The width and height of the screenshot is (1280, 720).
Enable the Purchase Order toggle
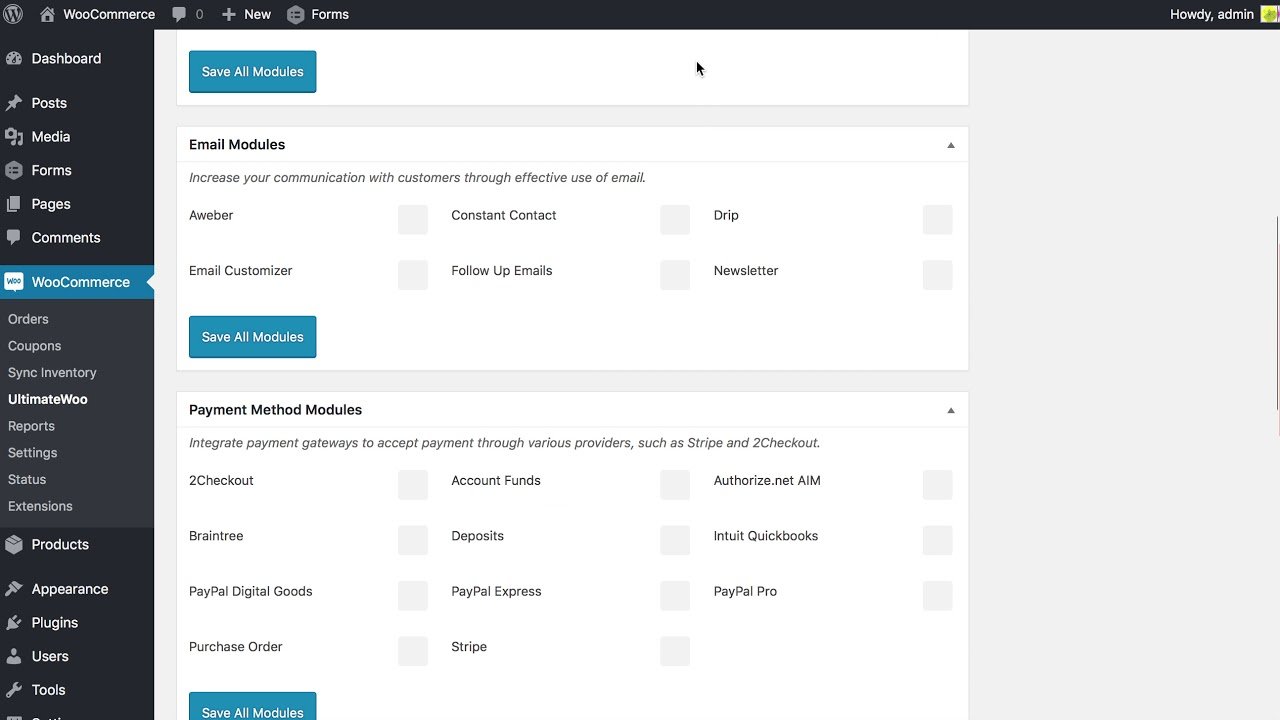pyautogui.click(x=413, y=651)
